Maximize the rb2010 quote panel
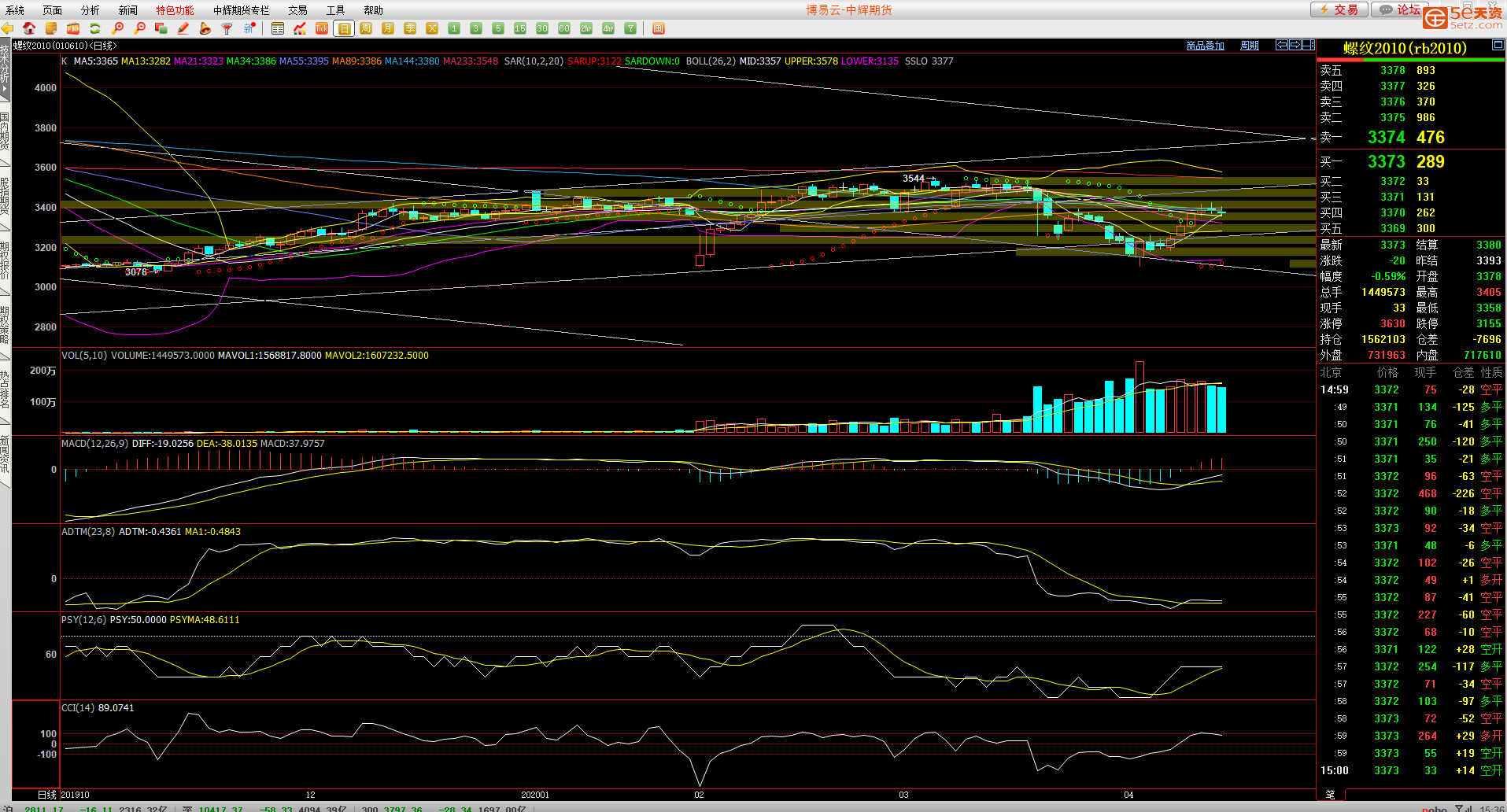Screen dimensions: 1507x812 click(x=1498, y=46)
